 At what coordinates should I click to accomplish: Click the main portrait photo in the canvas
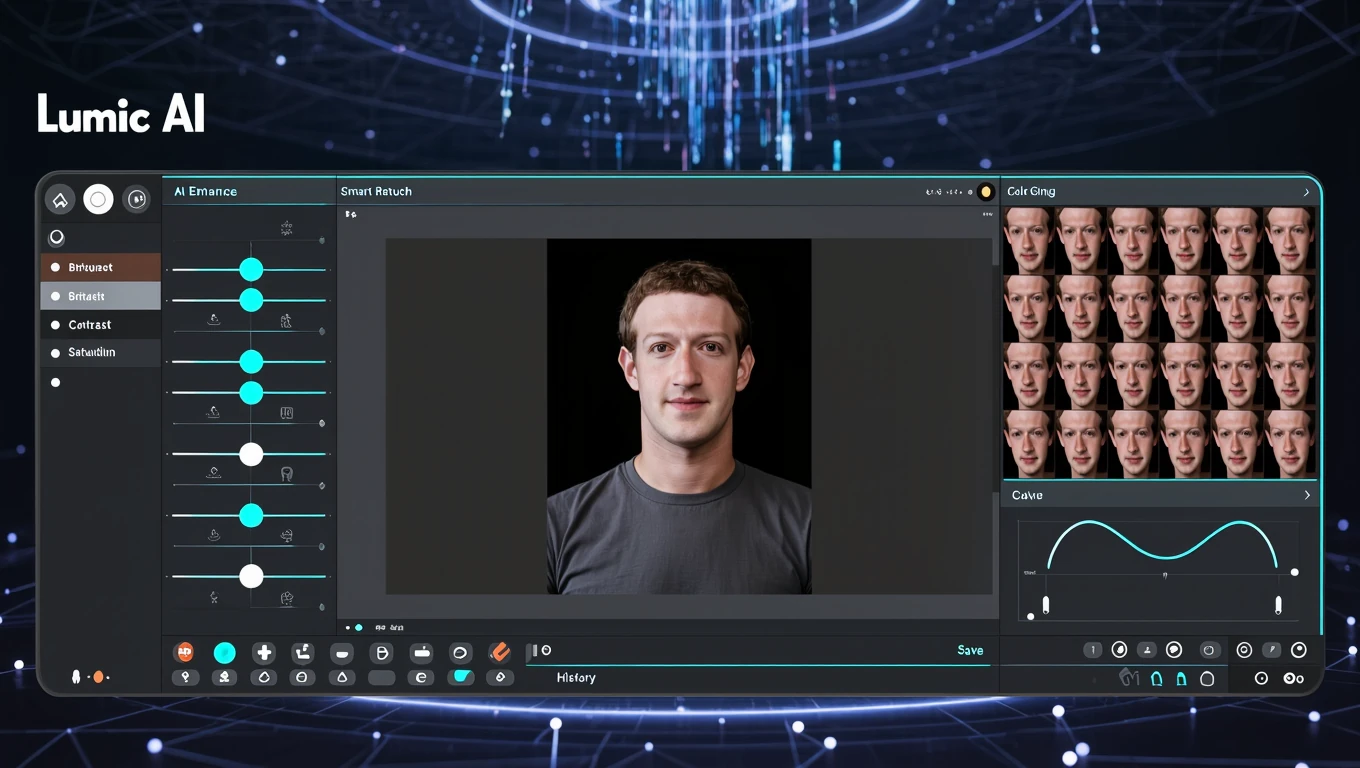click(679, 416)
